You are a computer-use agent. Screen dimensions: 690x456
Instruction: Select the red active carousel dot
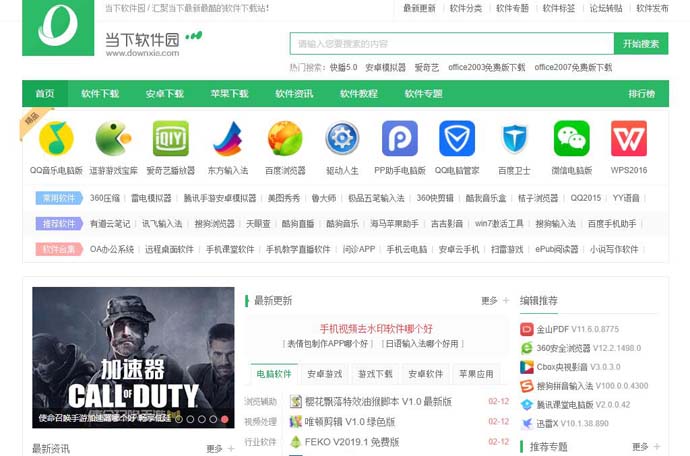(224, 419)
